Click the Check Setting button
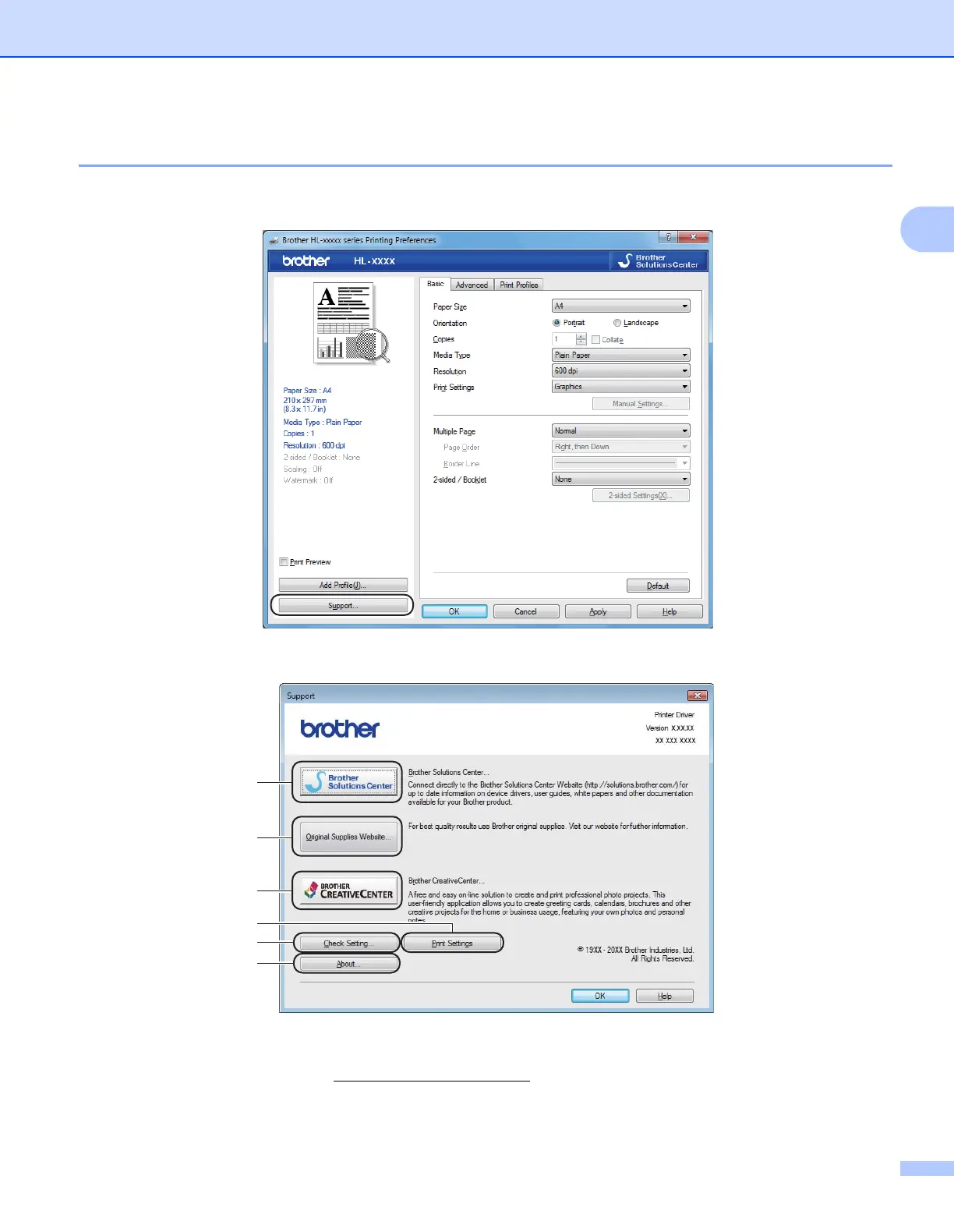This screenshot has width=954, height=1232. tap(348, 943)
